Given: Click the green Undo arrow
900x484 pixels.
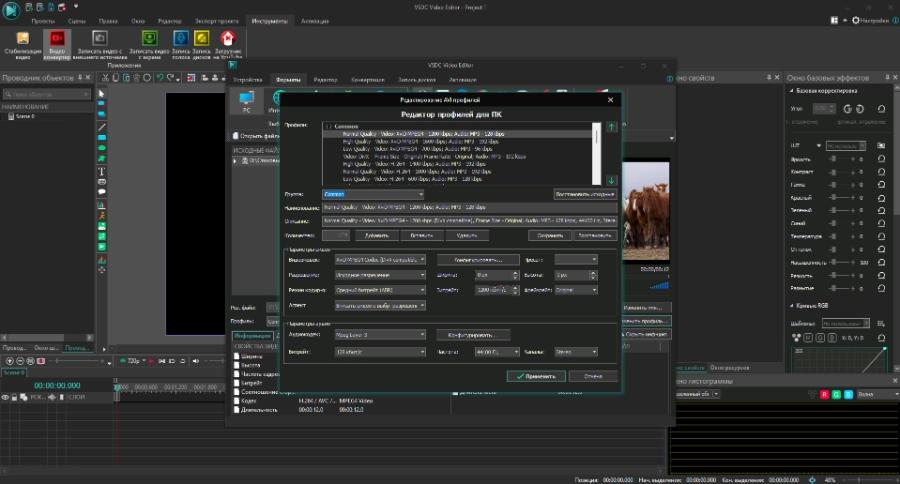Looking at the screenshot, I should point(160,78).
